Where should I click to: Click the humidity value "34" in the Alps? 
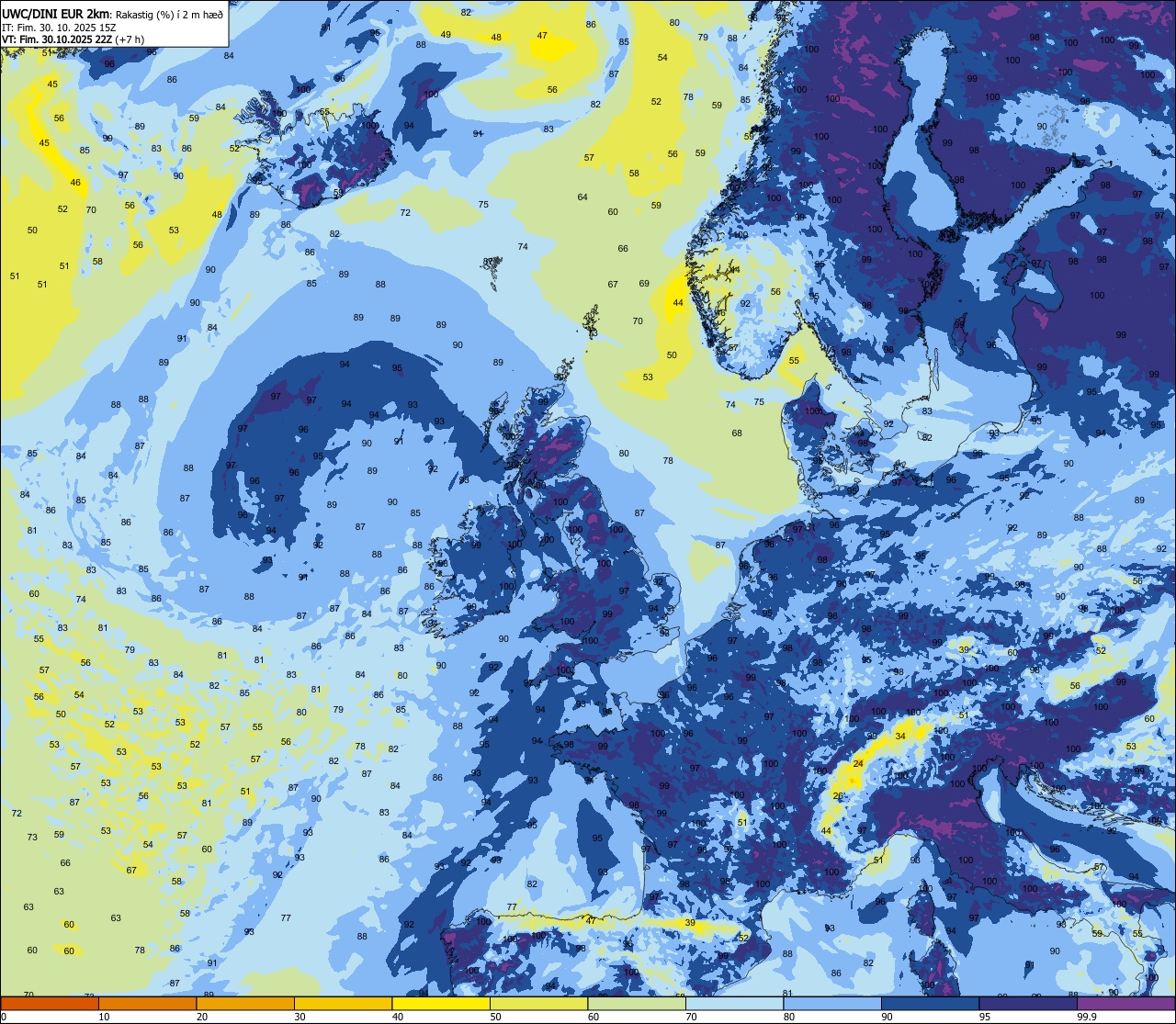pyautogui.click(x=900, y=736)
